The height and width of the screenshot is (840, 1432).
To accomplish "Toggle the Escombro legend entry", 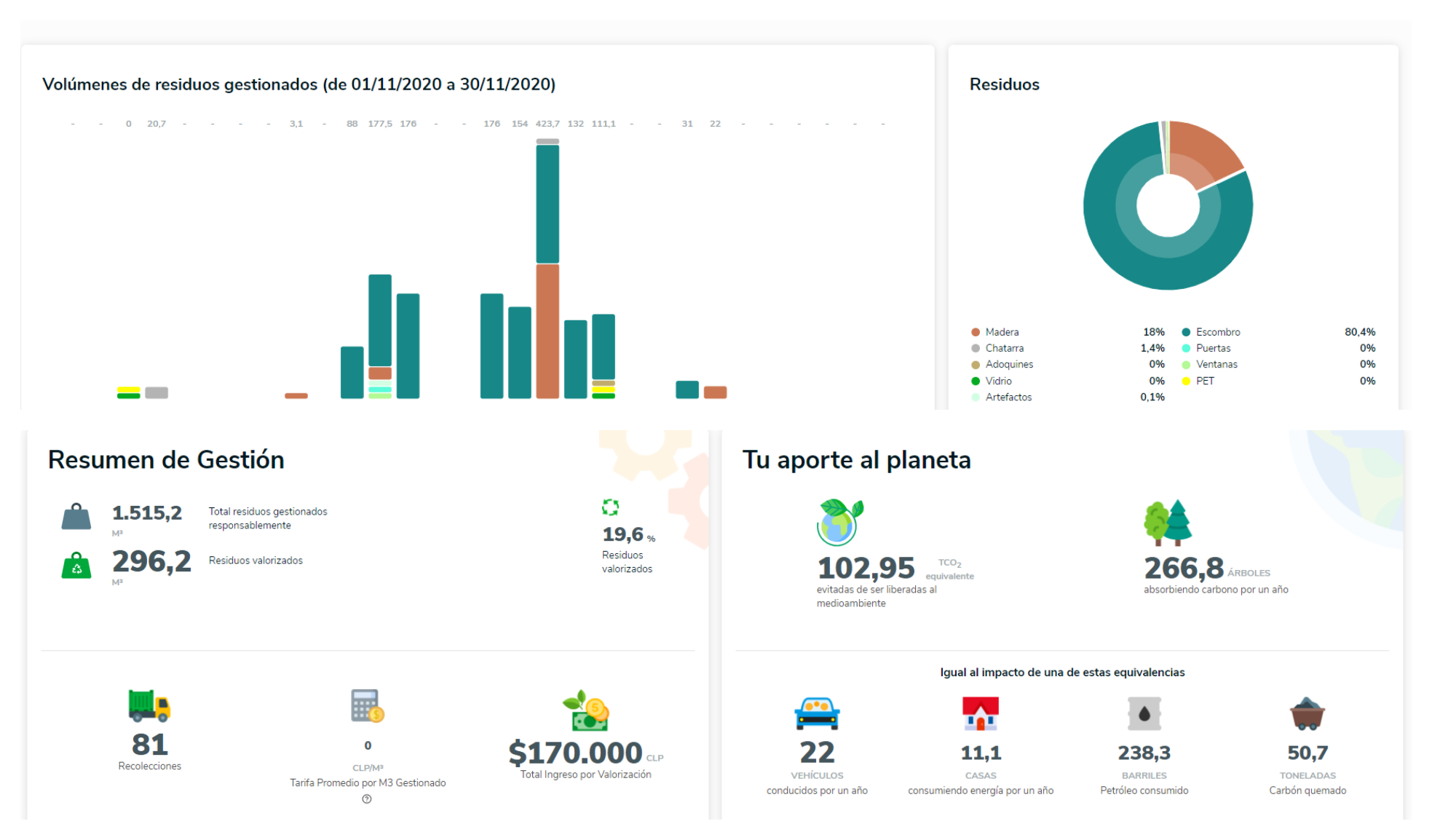I will [1217, 332].
